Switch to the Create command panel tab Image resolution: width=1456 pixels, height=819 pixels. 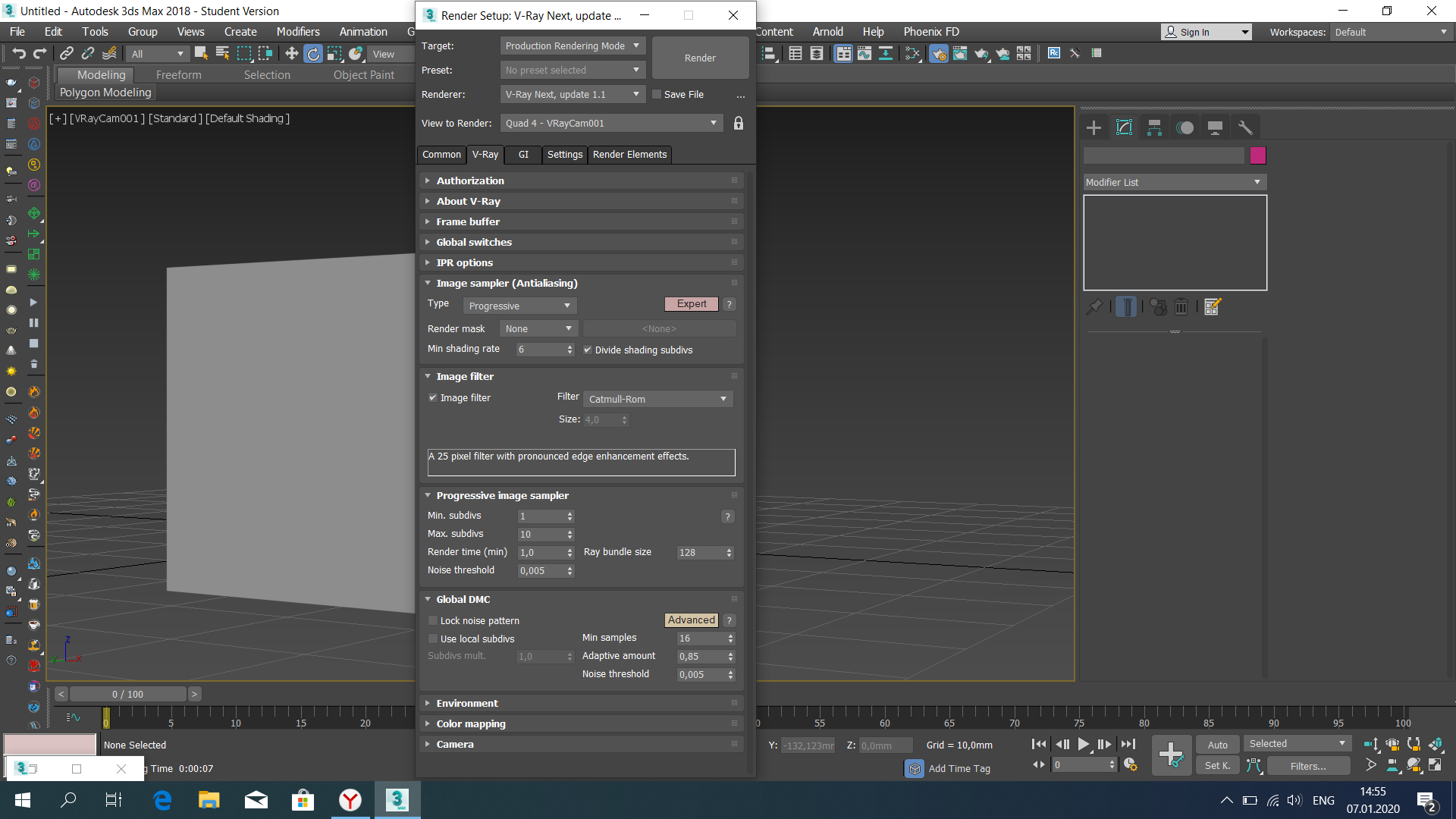click(x=1094, y=127)
